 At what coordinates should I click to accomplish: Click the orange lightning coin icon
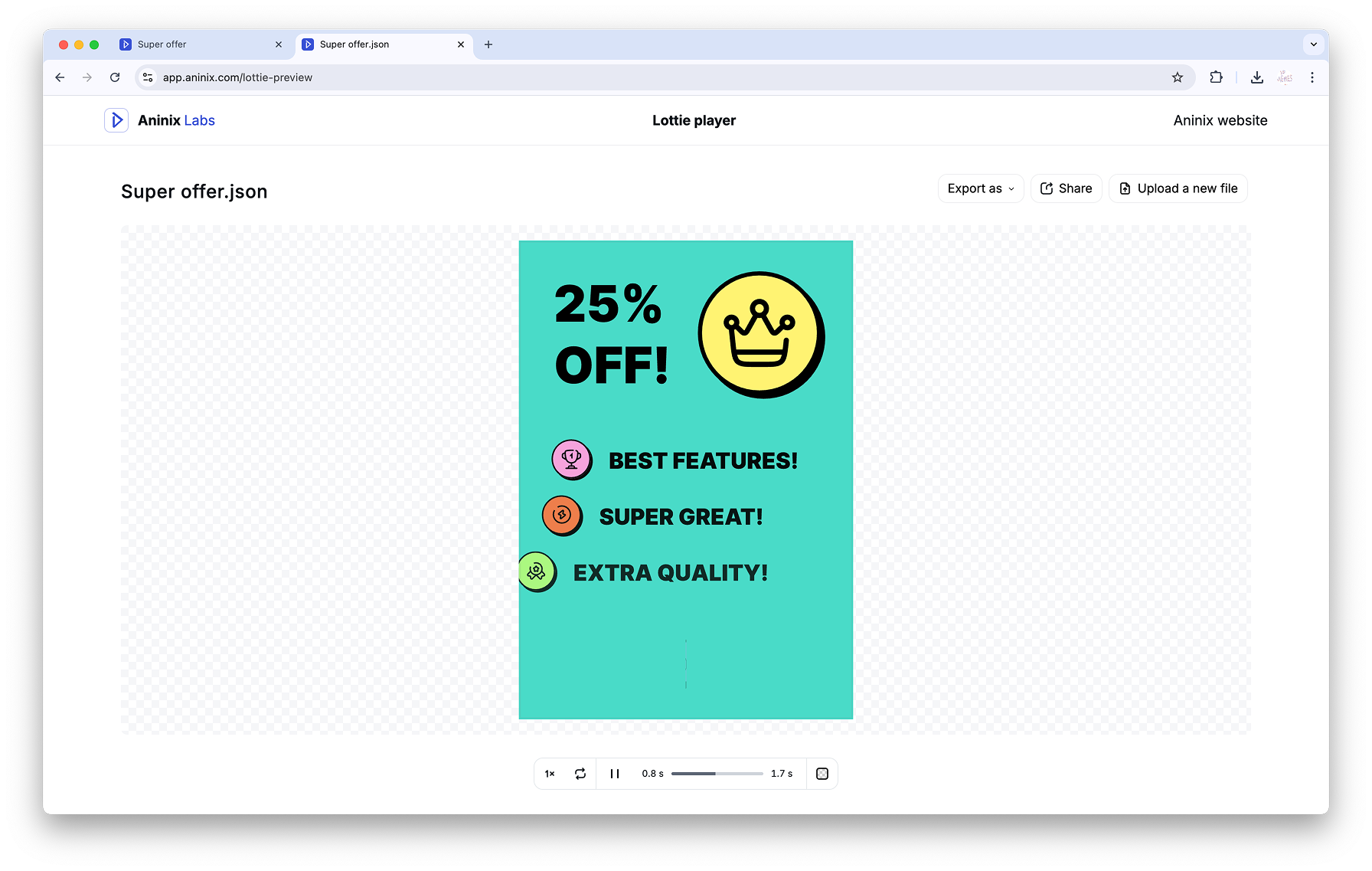[562, 516]
